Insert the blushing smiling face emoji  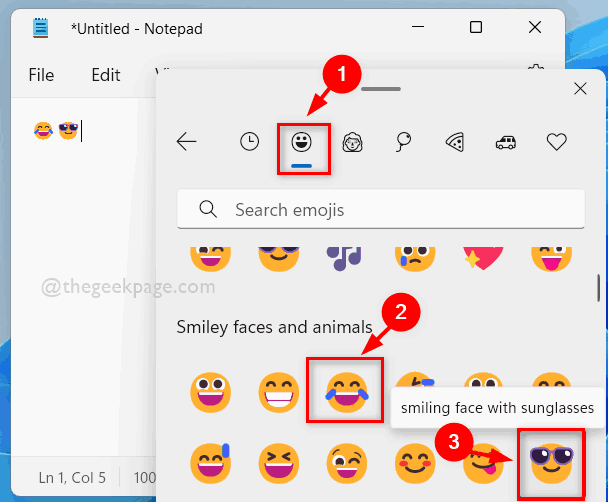tap(415, 463)
